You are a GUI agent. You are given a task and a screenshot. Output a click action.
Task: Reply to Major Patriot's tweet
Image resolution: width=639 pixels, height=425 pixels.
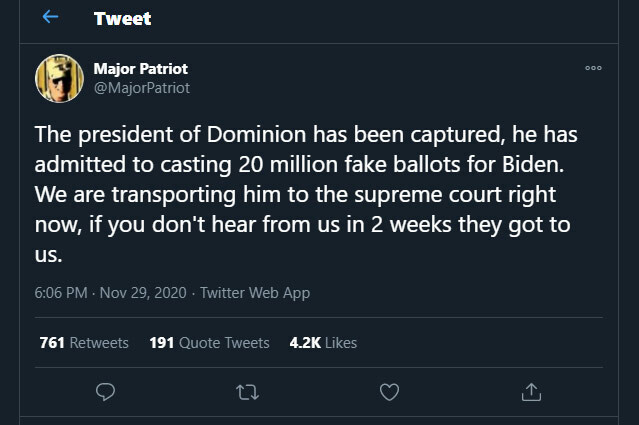[x=106, y=392]
